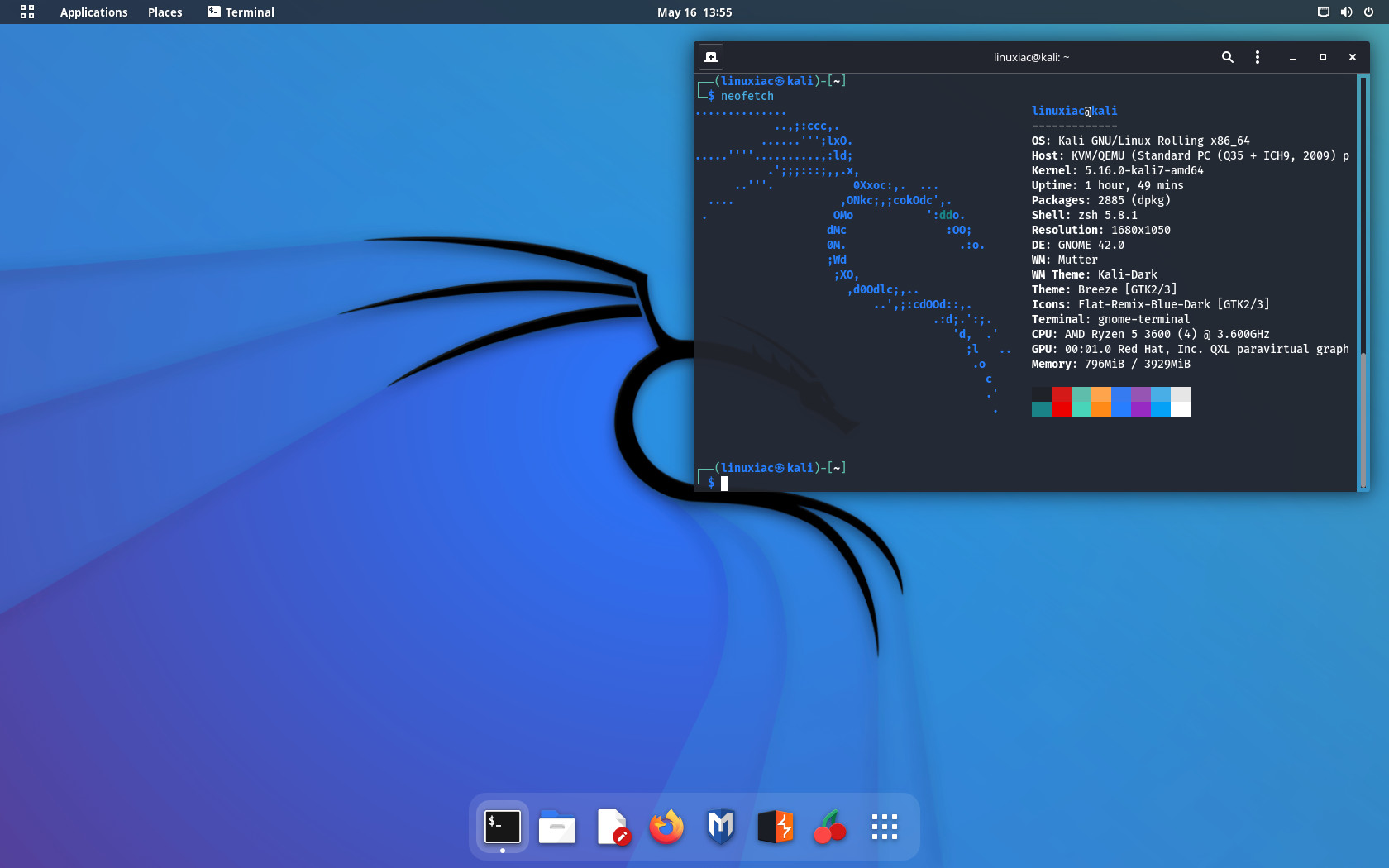
Task: Click Host: KVM/QEMU line
Action: [x=1191, y=155]
